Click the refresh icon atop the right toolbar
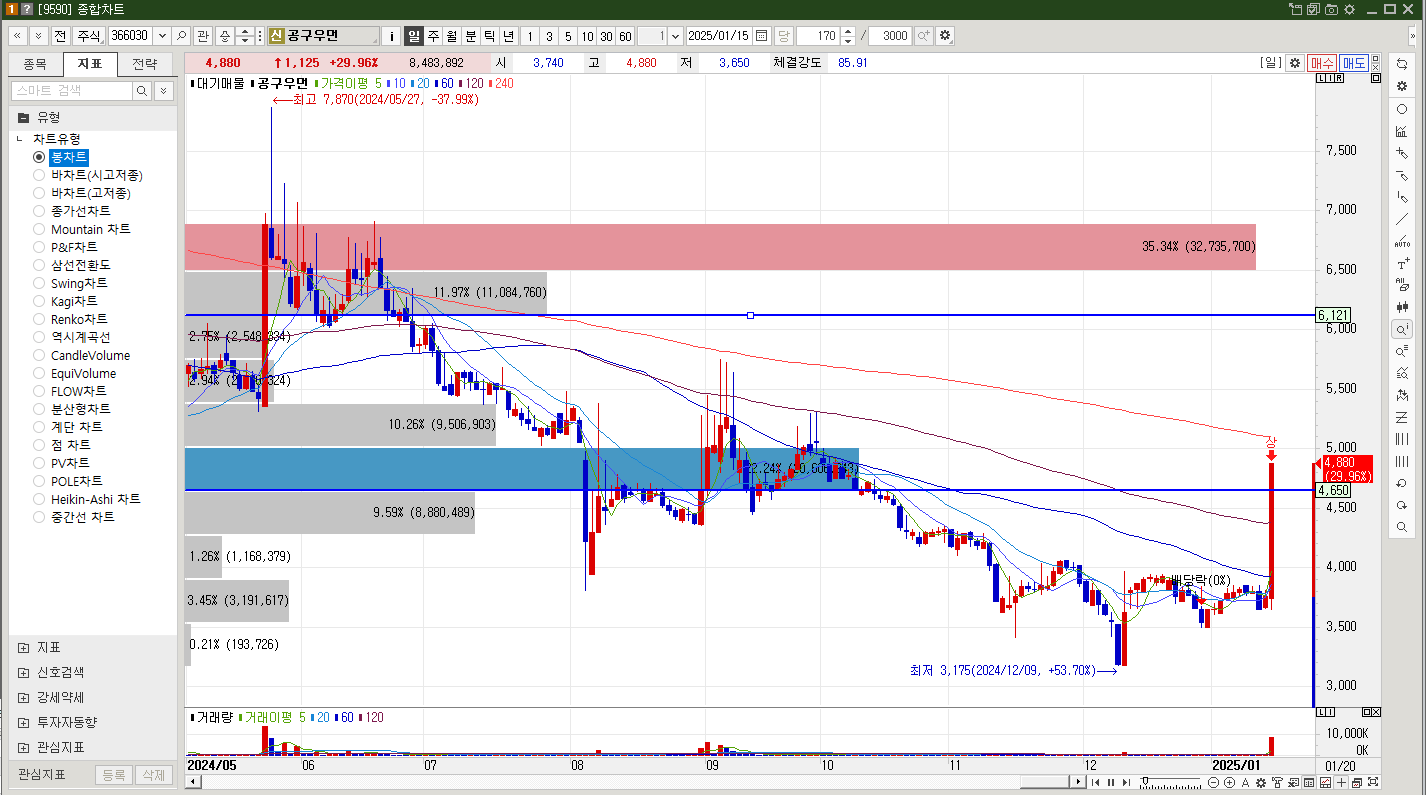This screenshot has width=1426, height=795. coord(1402,64)
